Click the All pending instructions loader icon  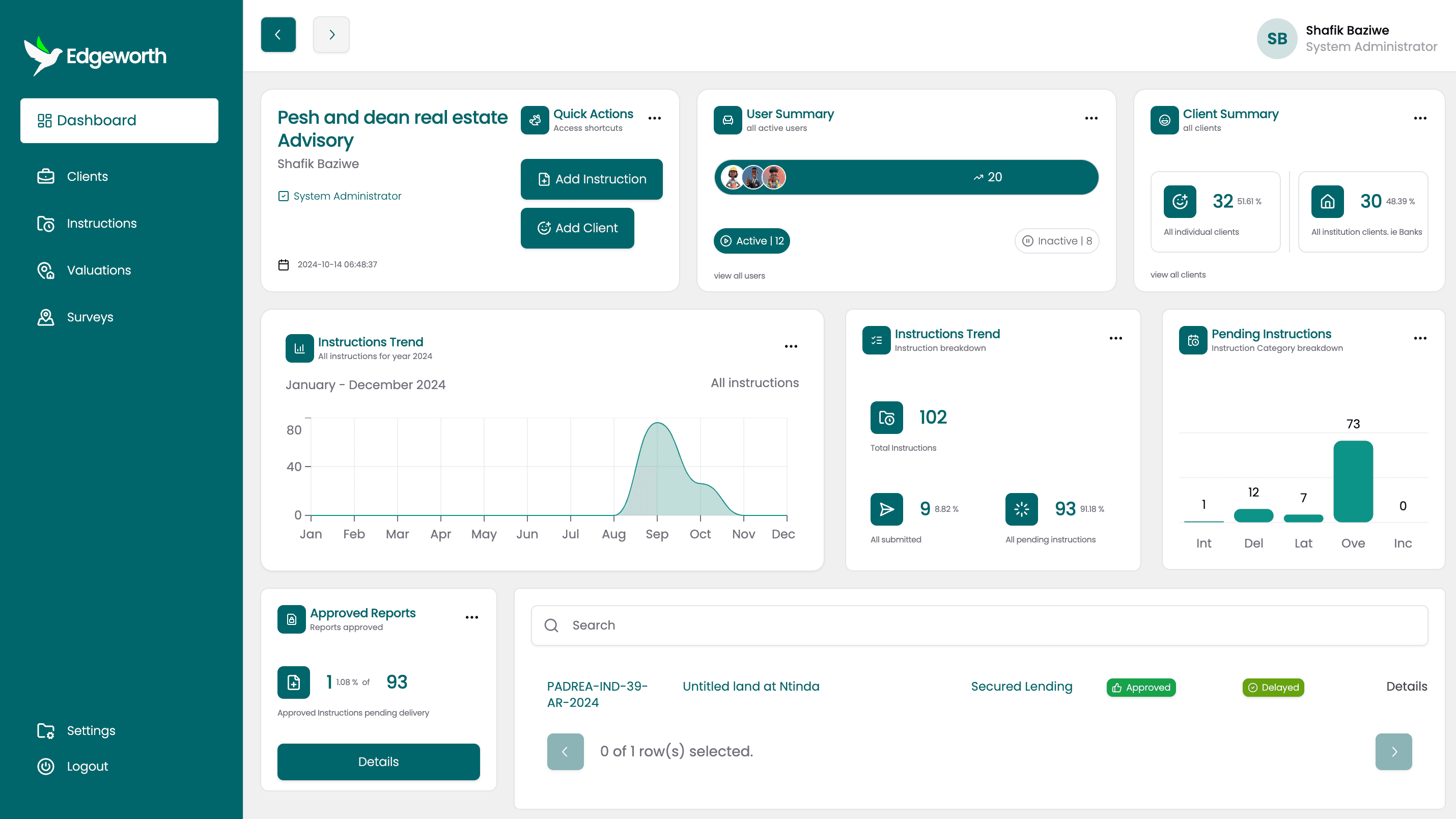[x=1021, y=509]
